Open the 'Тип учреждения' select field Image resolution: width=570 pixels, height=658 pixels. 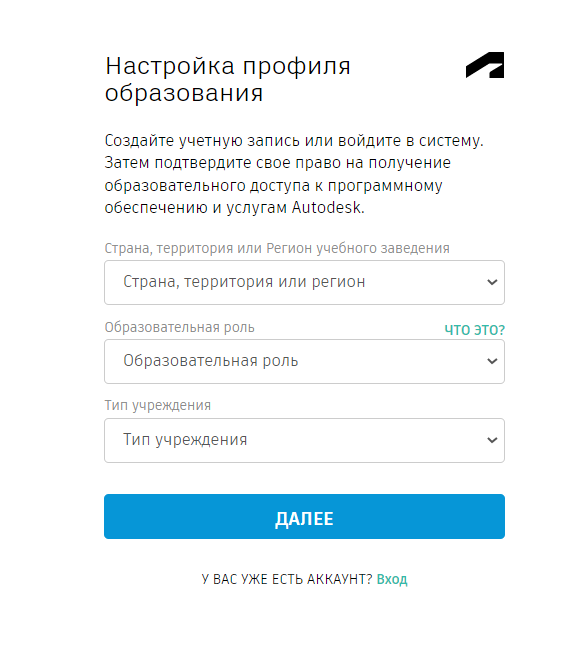click(x=304, y=440)
